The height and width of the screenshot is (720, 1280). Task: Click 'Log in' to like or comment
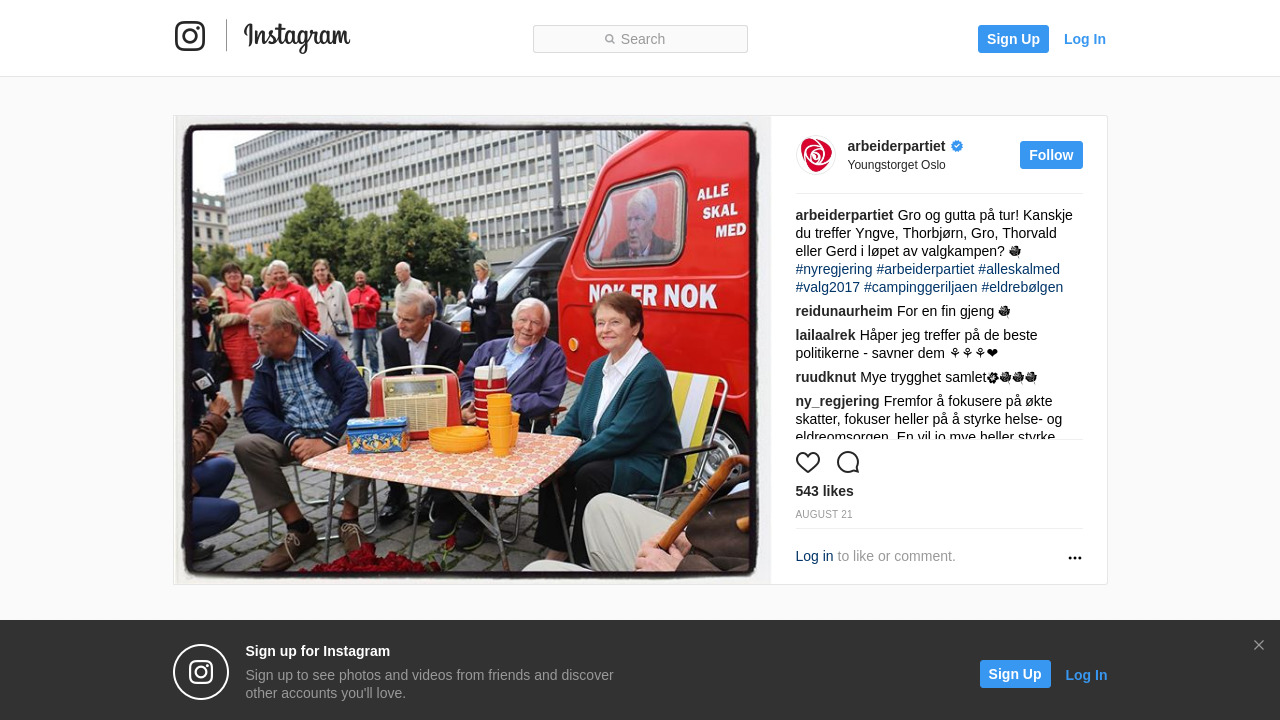pos(814,556)
